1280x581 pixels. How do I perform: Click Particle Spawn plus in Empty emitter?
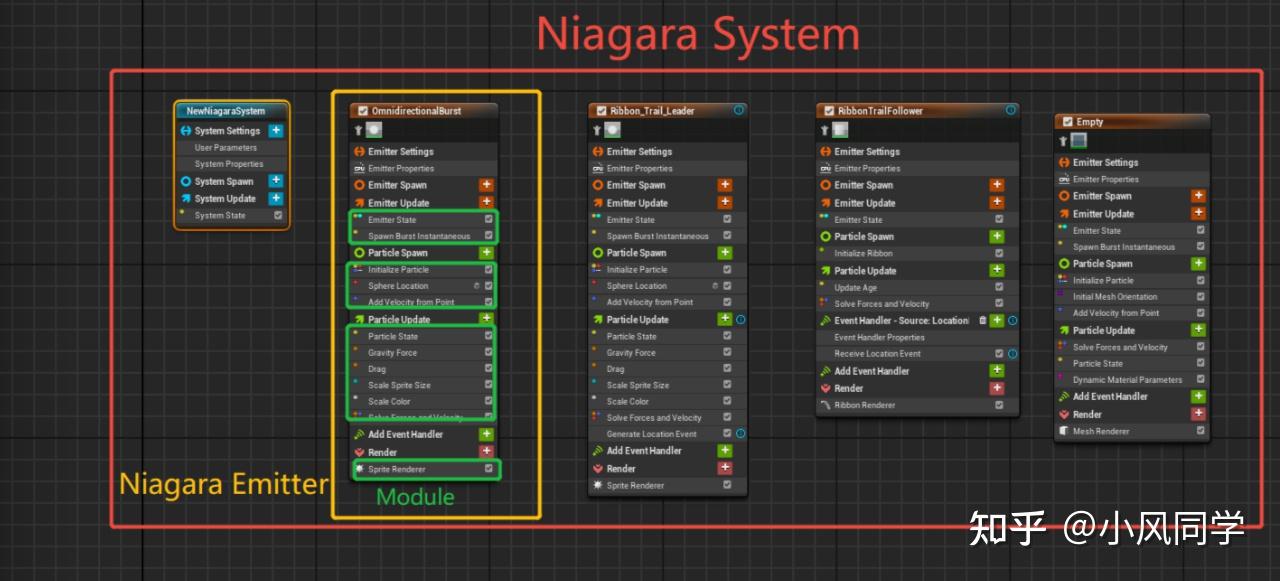tap(1198, 264)
